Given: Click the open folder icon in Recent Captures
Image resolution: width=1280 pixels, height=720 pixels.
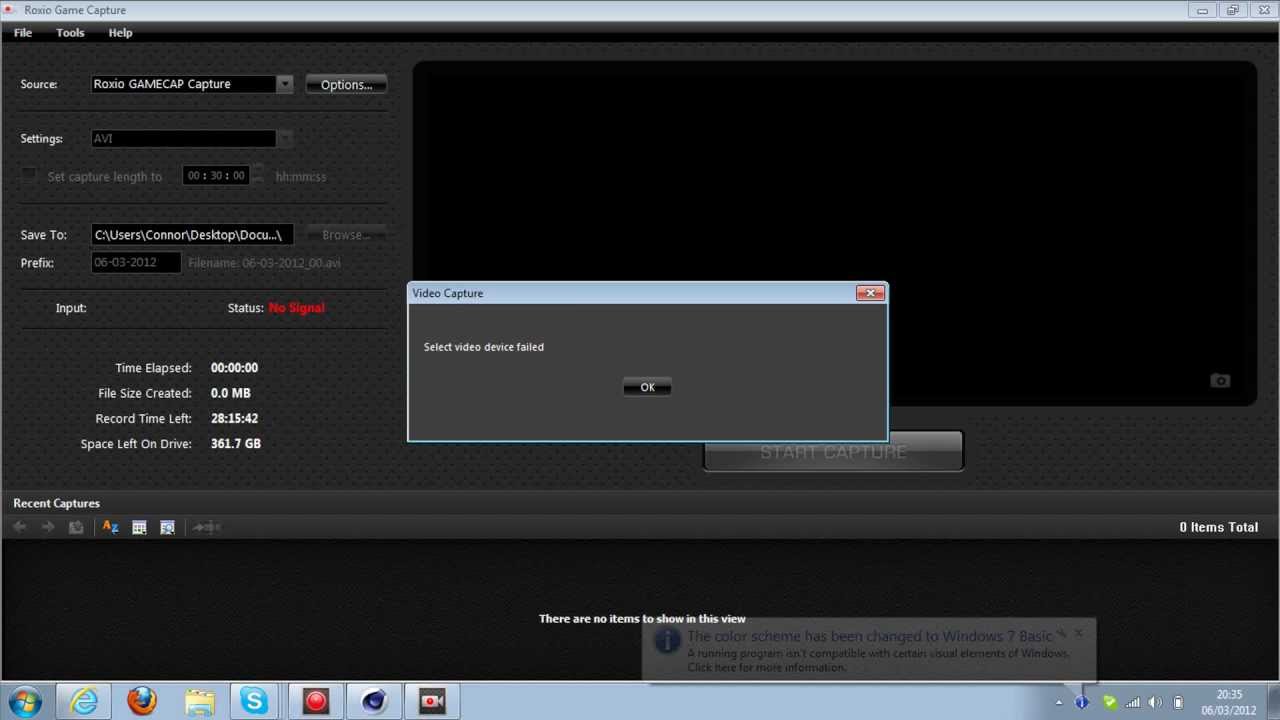Looking at the screenshot, I should click(76, 527).
